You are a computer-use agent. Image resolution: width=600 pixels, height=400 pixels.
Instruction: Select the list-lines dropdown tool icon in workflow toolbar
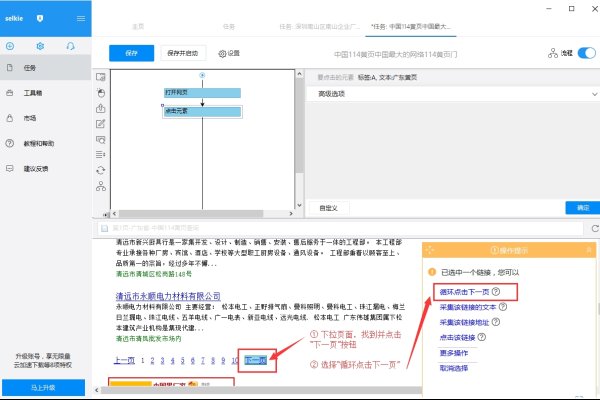101,155
